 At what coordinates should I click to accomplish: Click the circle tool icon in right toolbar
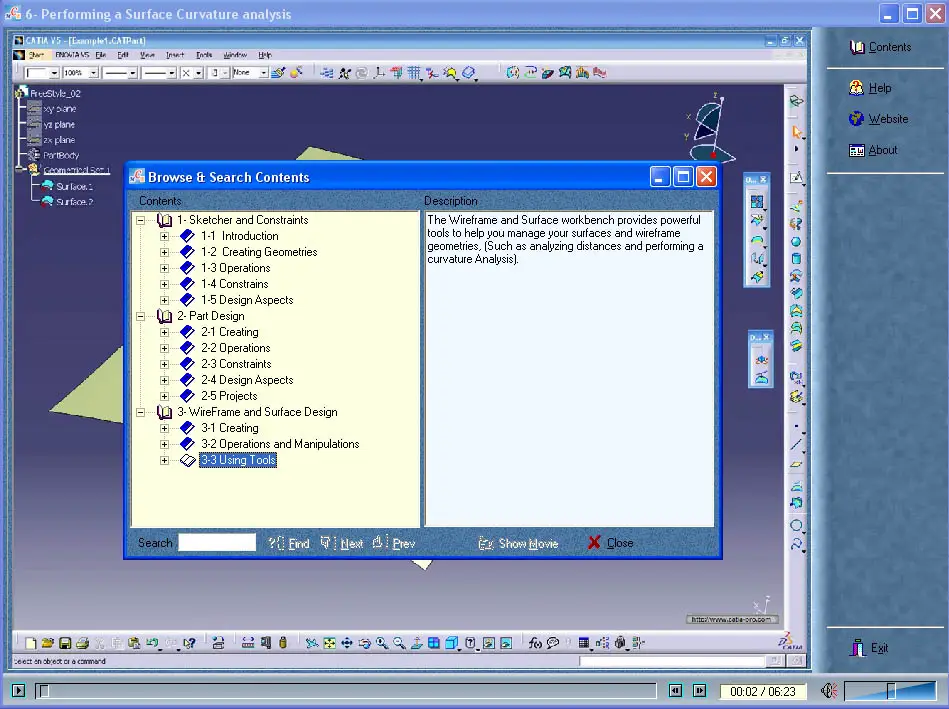(x=796, y=526)
